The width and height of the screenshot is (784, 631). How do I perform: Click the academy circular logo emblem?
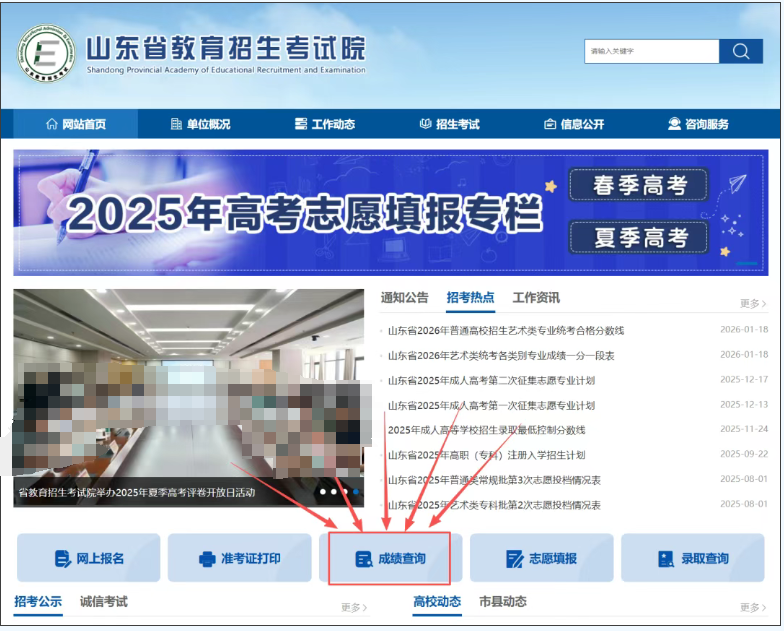pos(46,53)
